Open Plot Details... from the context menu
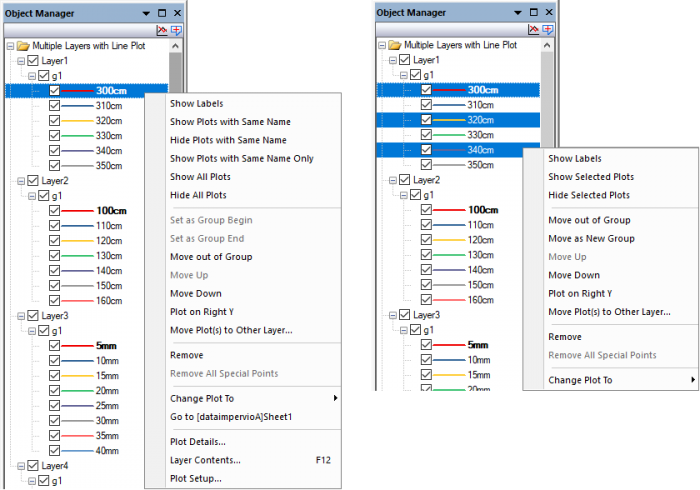700x490 pixels. [x=197, y=441]
